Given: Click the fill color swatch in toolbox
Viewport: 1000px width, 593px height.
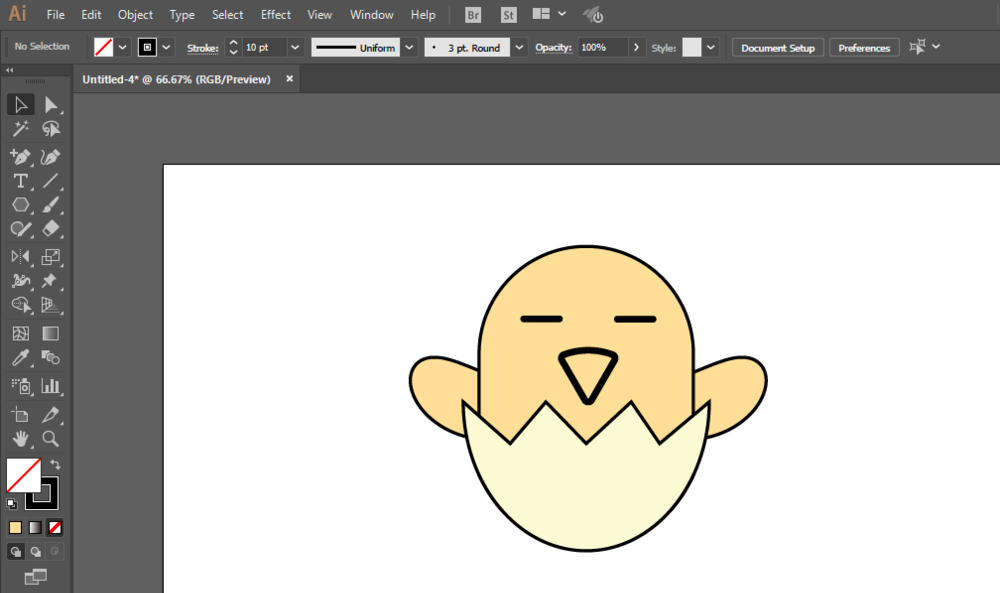Looking at the screenshot, I should [x=22, y=475].
